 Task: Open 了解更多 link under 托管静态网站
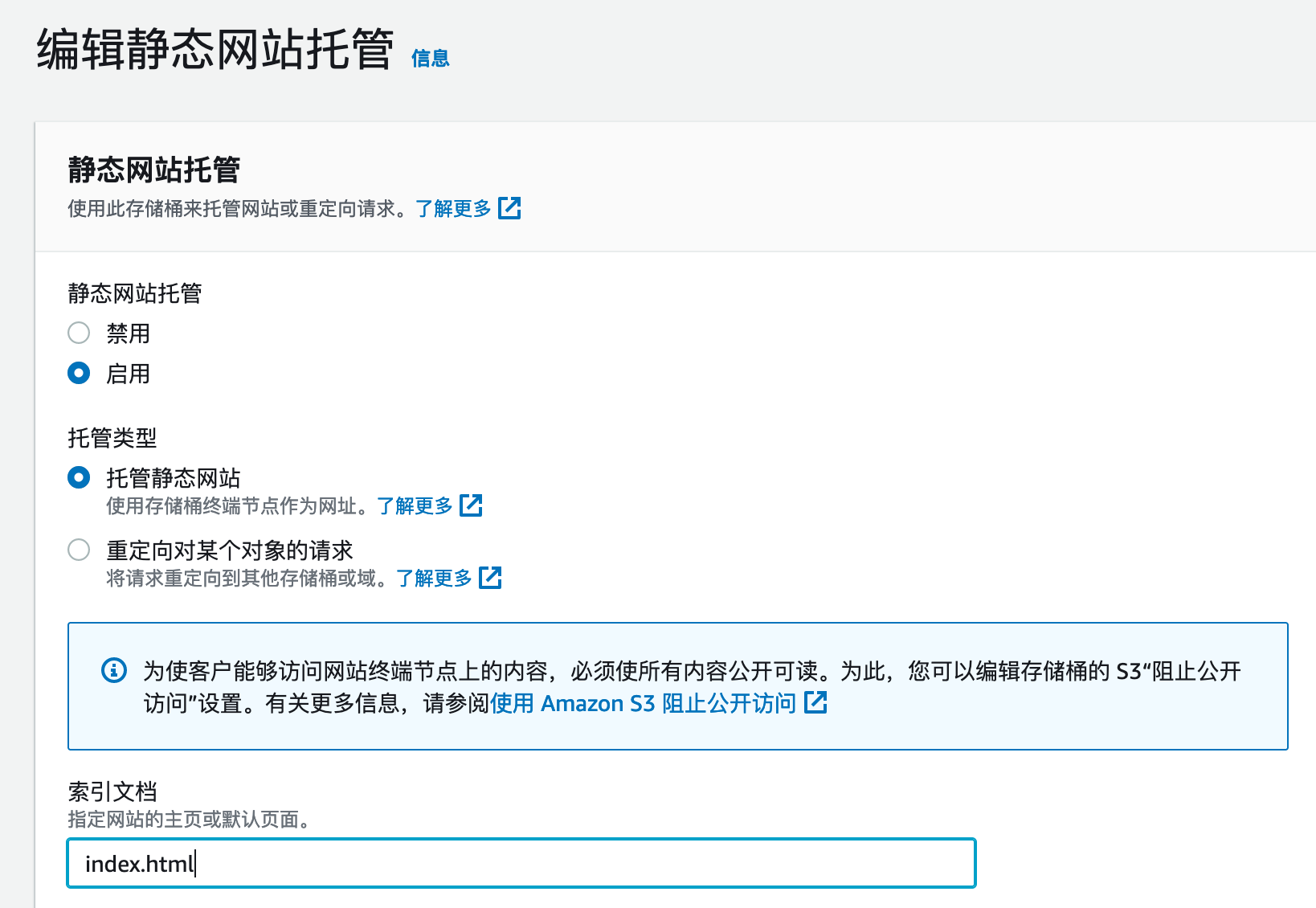click(415, 506)
